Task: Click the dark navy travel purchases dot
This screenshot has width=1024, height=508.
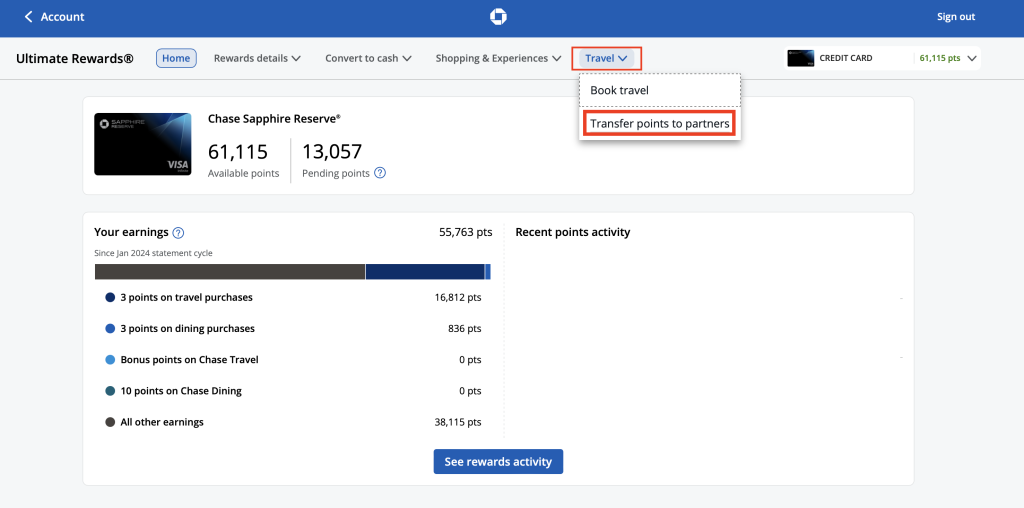Action: (x=110, y=297)
